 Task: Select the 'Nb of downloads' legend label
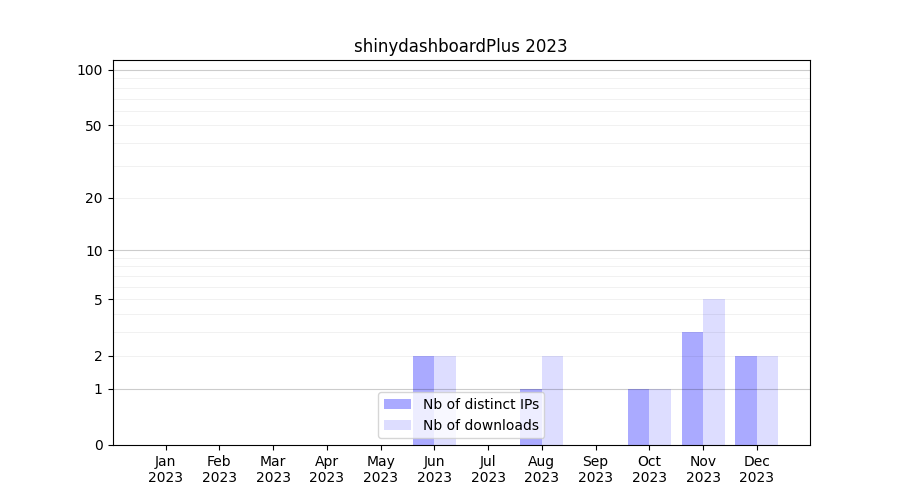480,425
